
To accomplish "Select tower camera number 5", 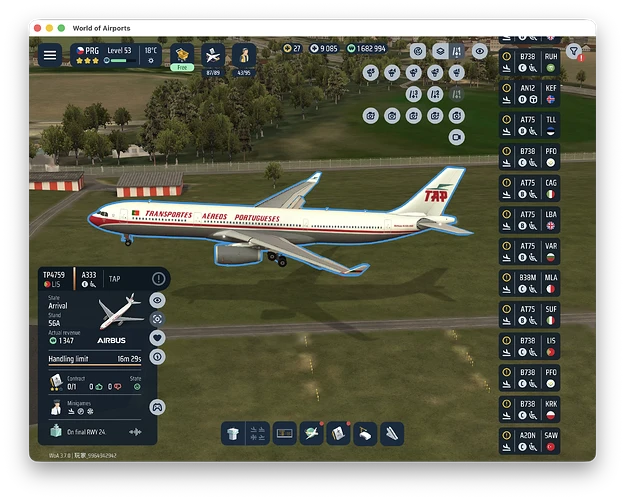I will point(371,73).
